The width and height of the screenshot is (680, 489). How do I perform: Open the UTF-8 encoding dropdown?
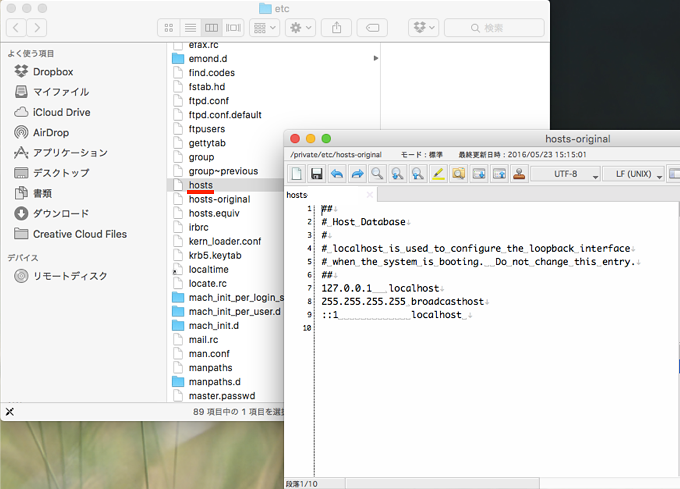tap(566, 174)
